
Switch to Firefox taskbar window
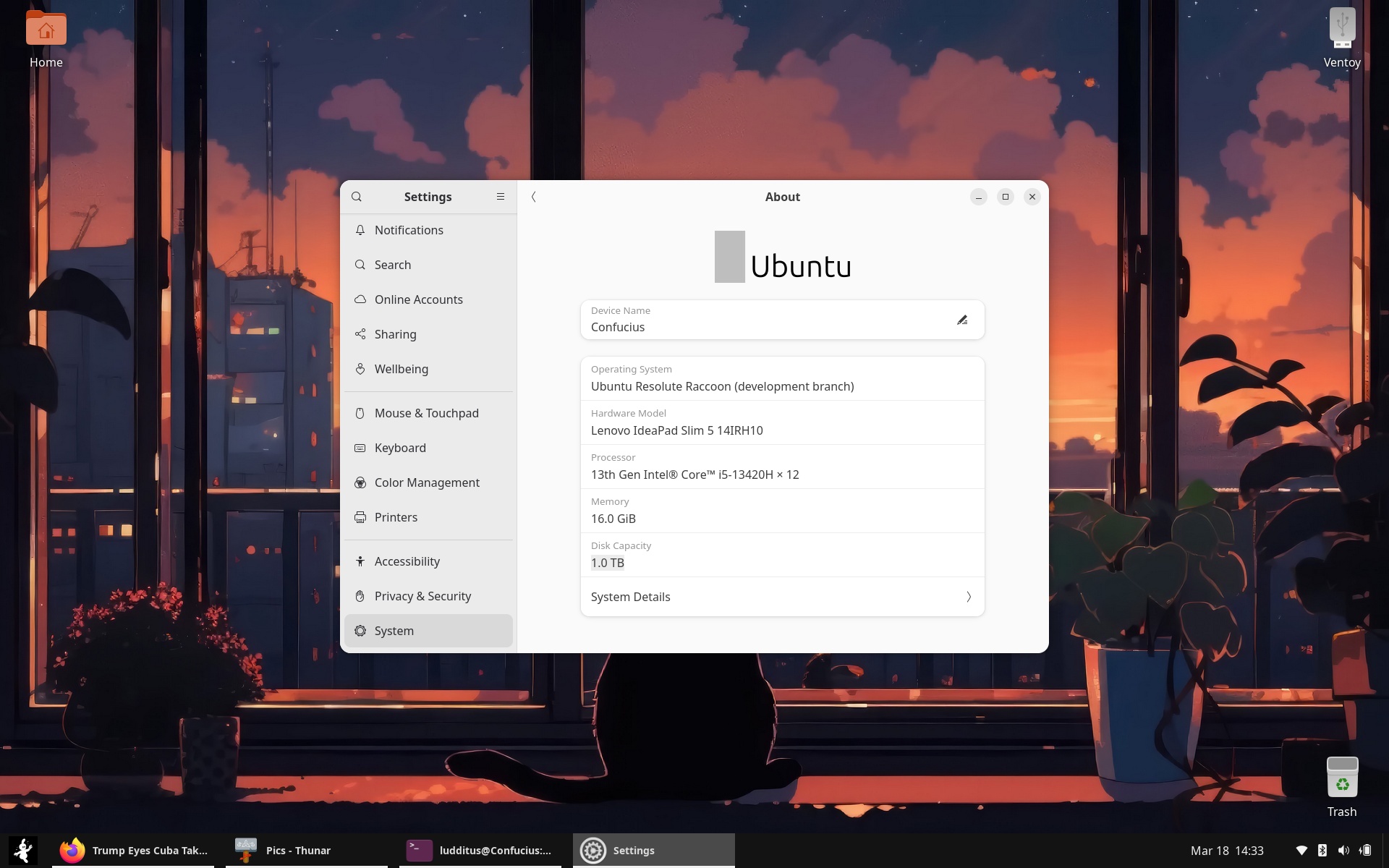pos(135,851)
